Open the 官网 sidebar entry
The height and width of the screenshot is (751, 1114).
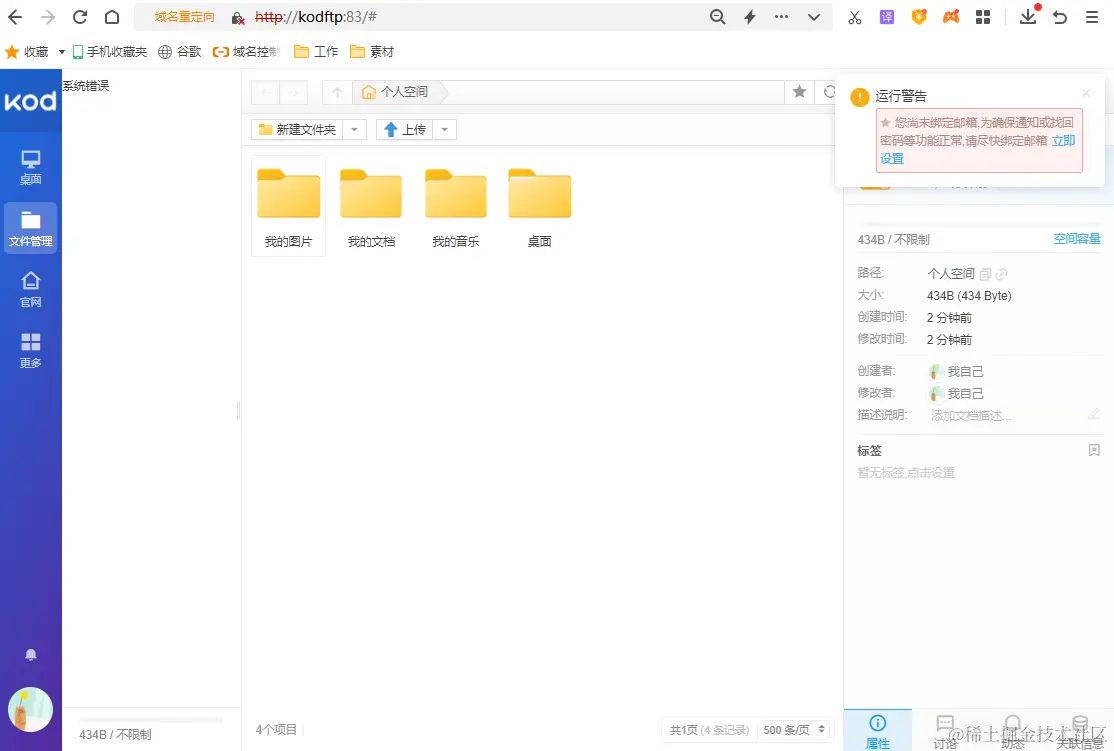click(31, 289)
